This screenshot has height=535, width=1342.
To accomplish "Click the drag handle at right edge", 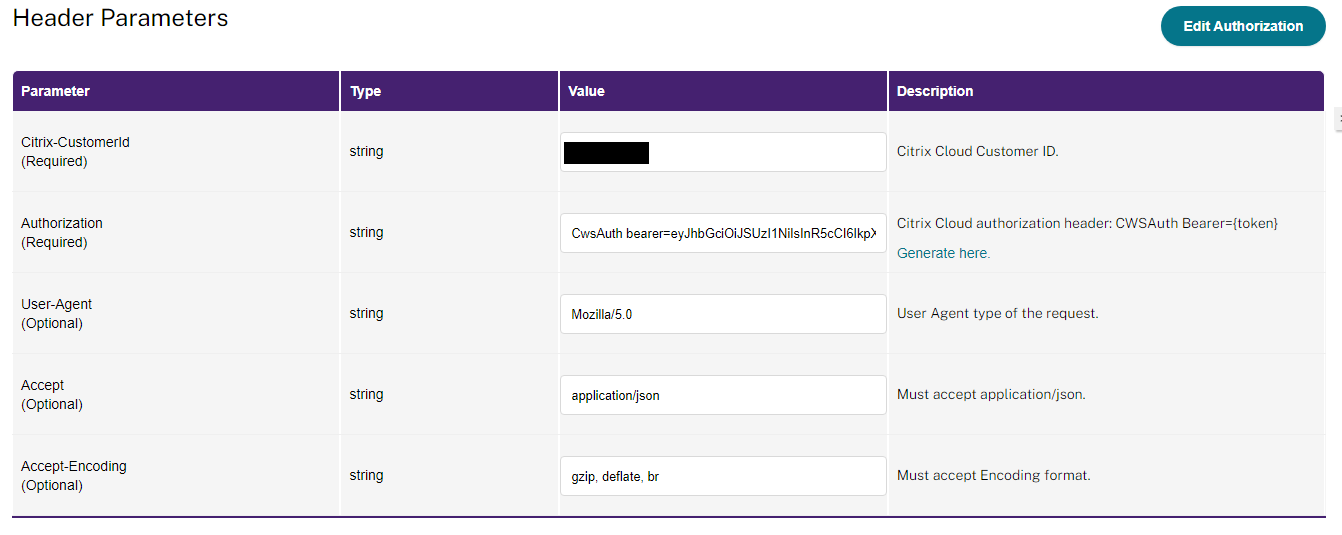I will coord(1338,120).
